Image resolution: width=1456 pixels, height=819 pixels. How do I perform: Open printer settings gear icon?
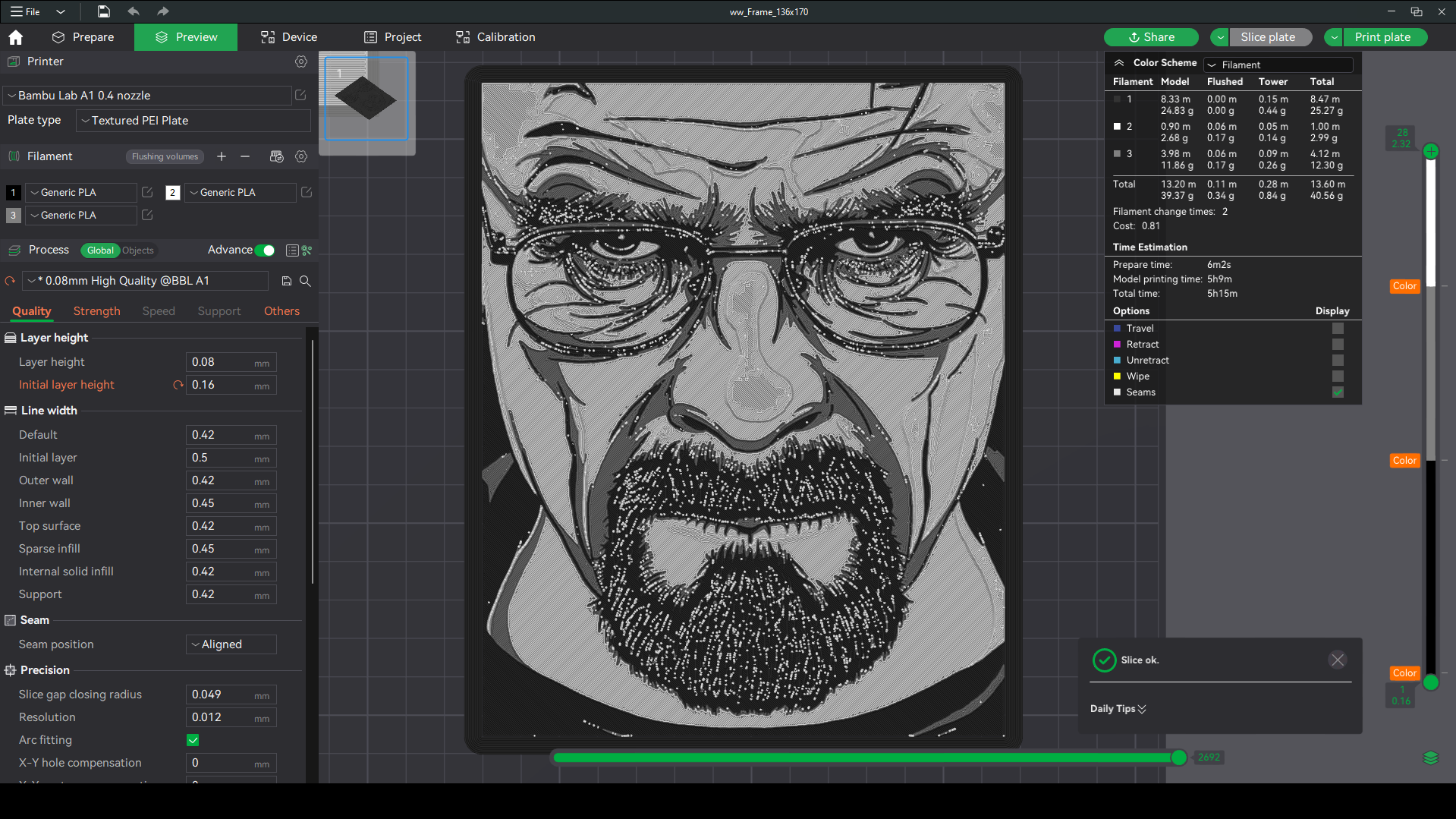click(301, 61)
